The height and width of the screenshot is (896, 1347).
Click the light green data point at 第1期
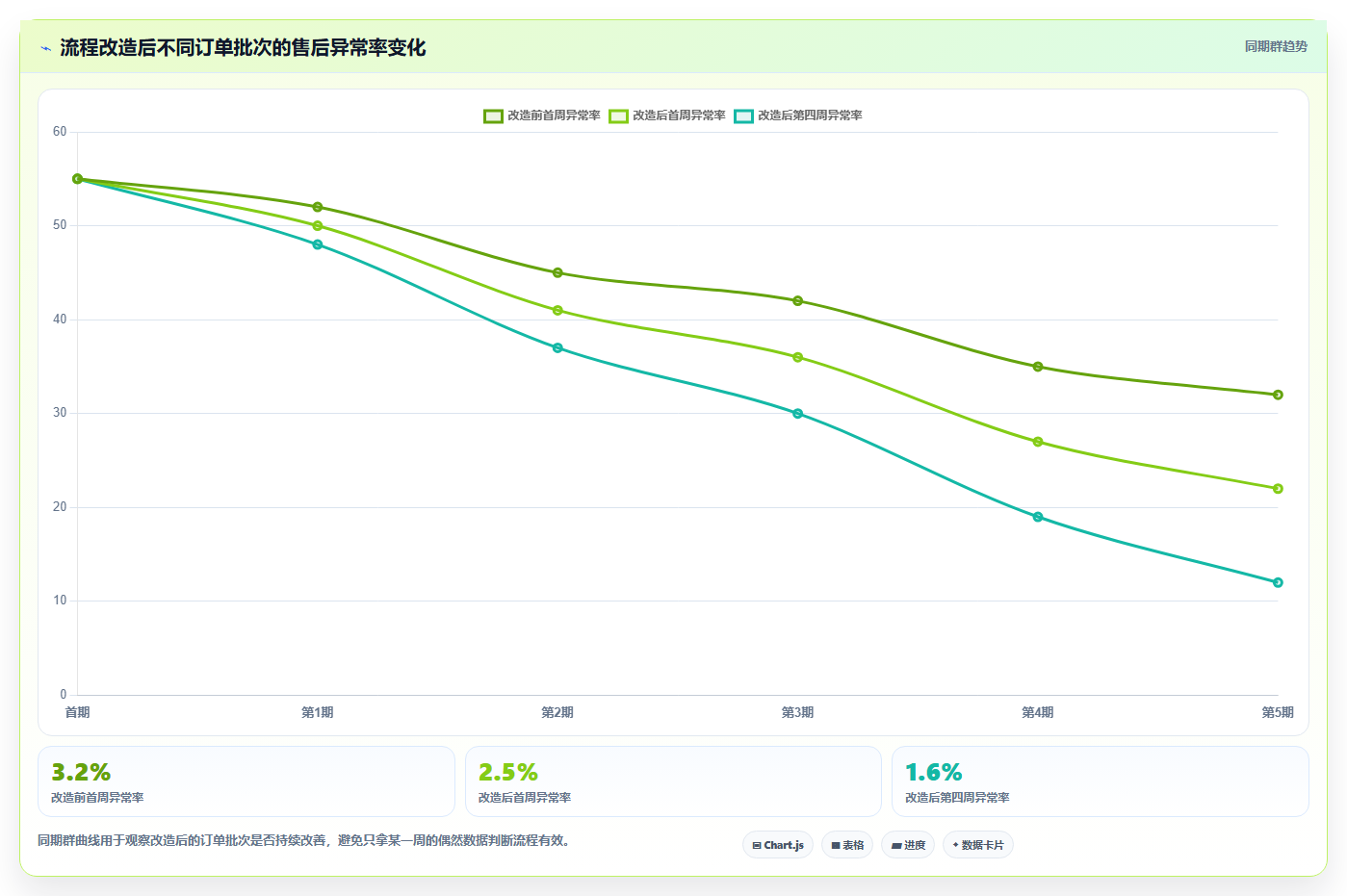[318, 226]
